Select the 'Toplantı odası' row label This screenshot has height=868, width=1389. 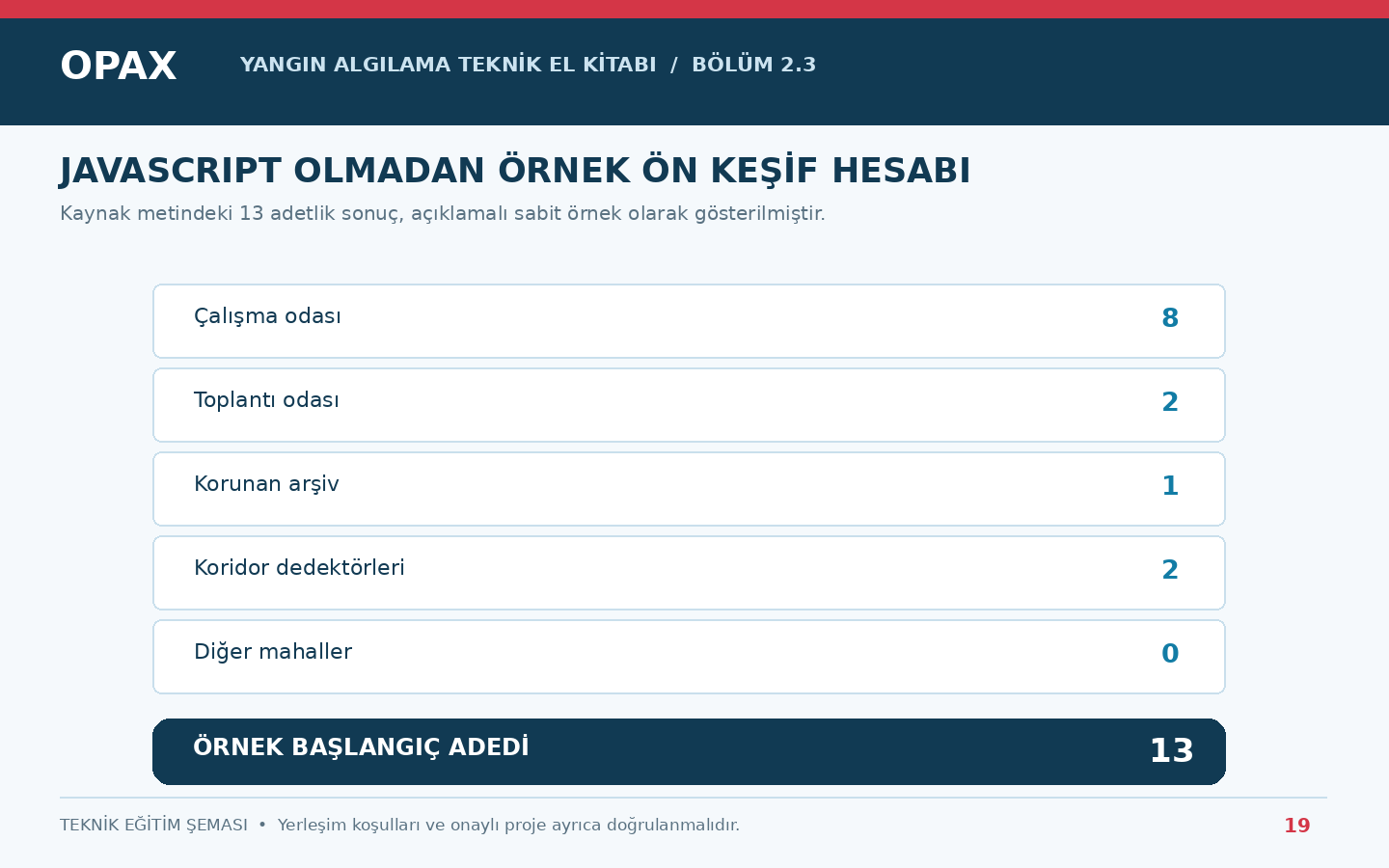266,400
